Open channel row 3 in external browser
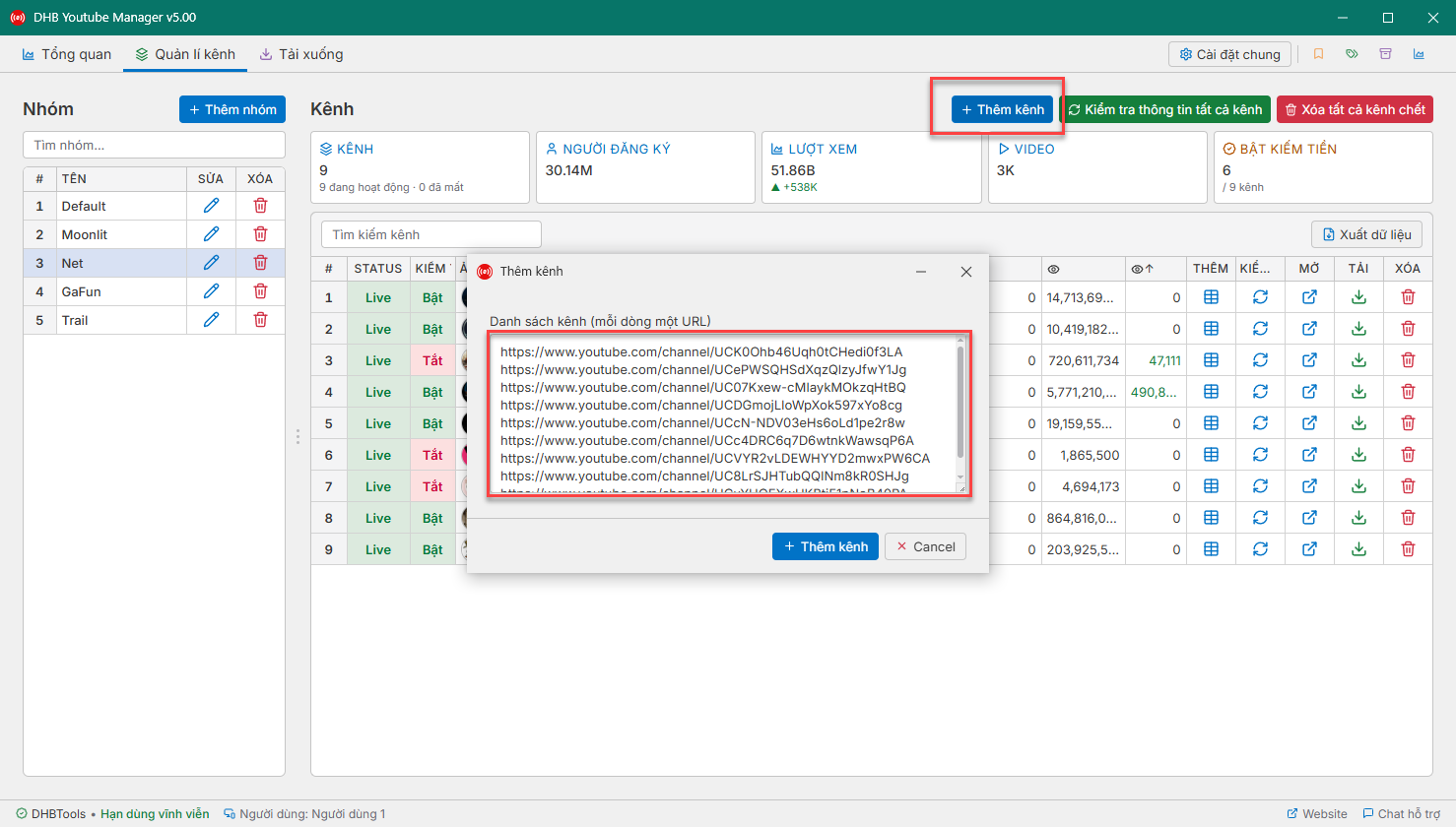 pos(1309,360)
